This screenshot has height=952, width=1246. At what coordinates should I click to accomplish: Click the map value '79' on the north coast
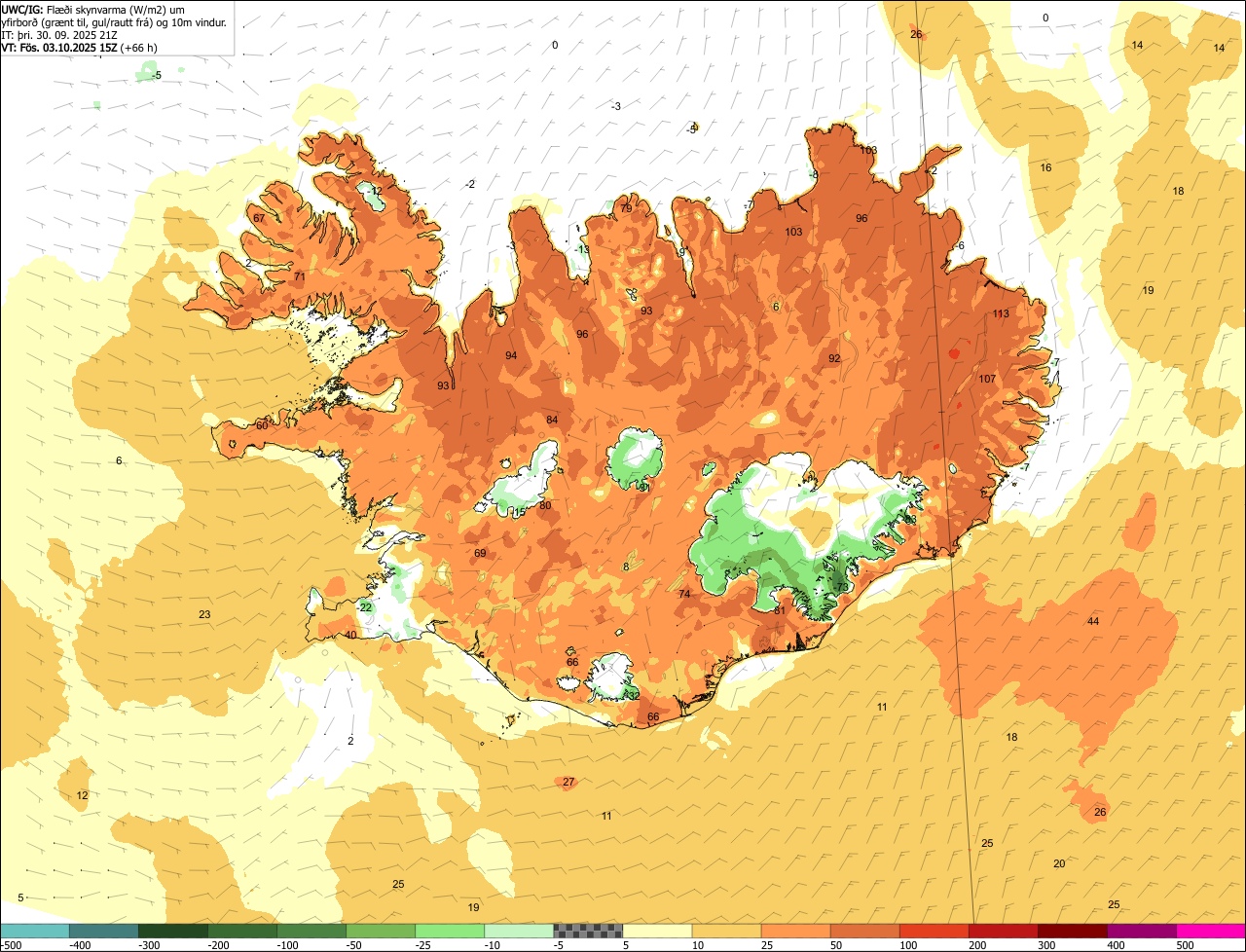click(x=626, y=208)
